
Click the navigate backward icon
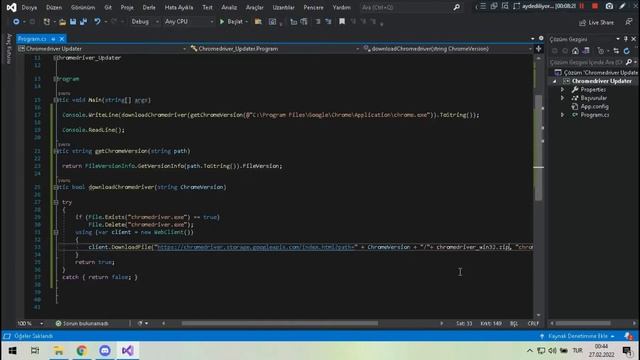click(x=16, y=22)
